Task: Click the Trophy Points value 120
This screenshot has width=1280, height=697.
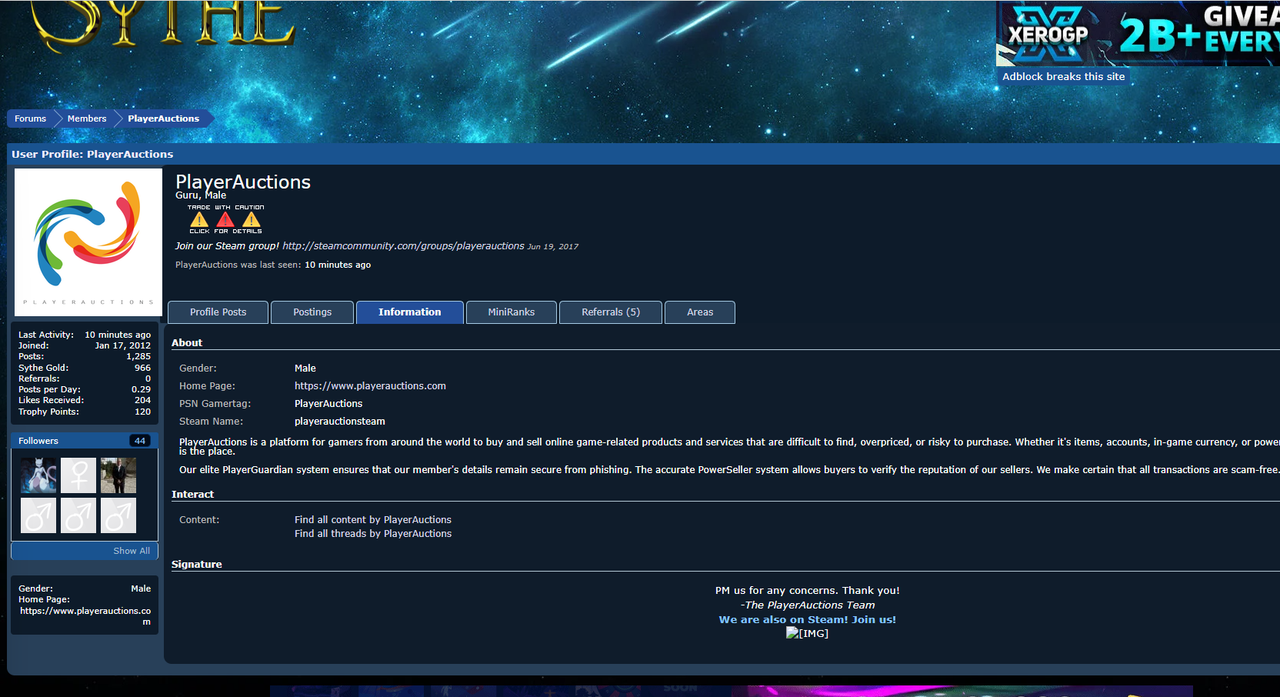Action: tap(142, 412)
